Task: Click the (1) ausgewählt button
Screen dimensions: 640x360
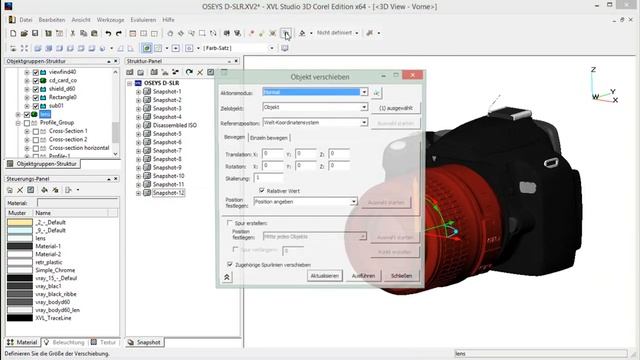Action: pos(396,108)
